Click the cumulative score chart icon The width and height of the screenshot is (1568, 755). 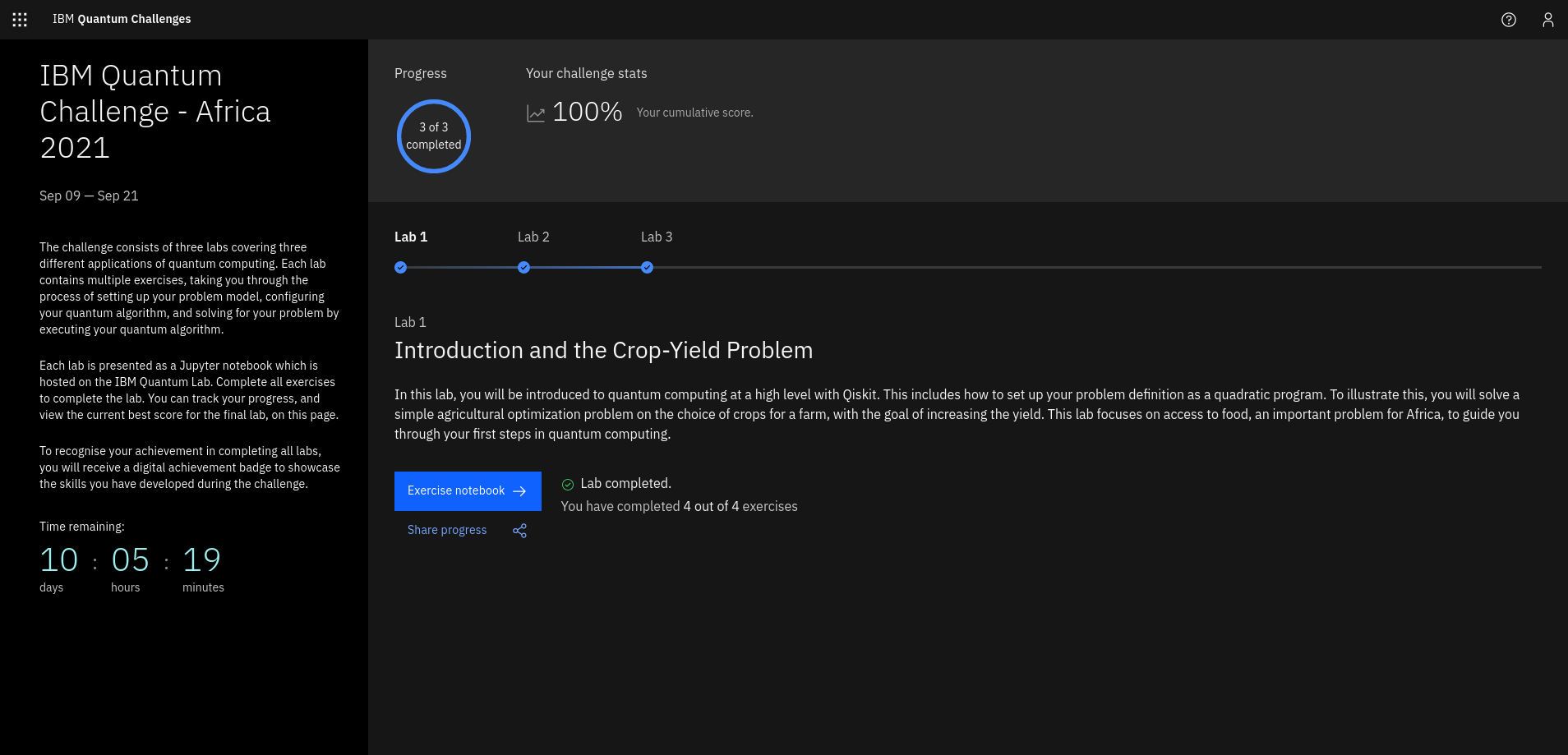[536, 113]
